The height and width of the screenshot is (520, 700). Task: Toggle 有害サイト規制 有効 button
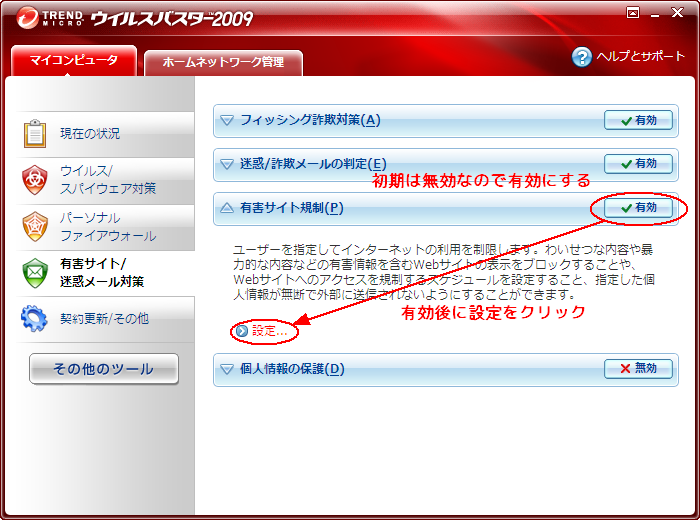(638, 208)
